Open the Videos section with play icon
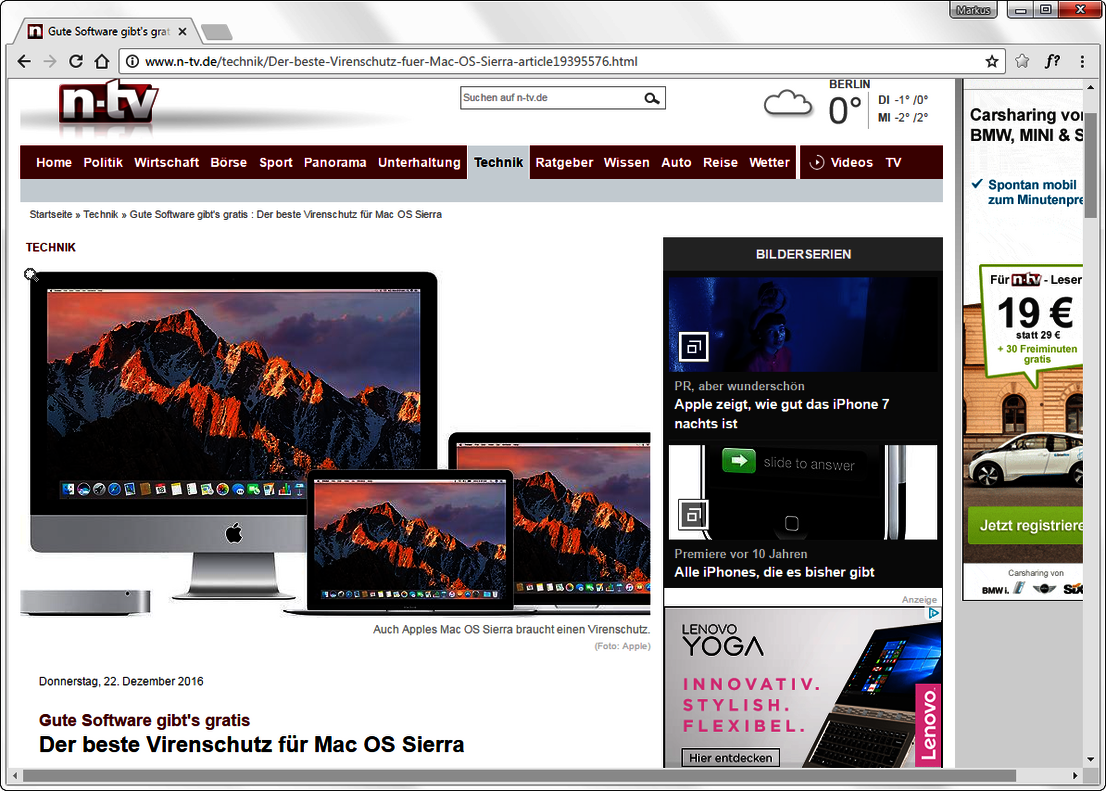 pos(841,162)
